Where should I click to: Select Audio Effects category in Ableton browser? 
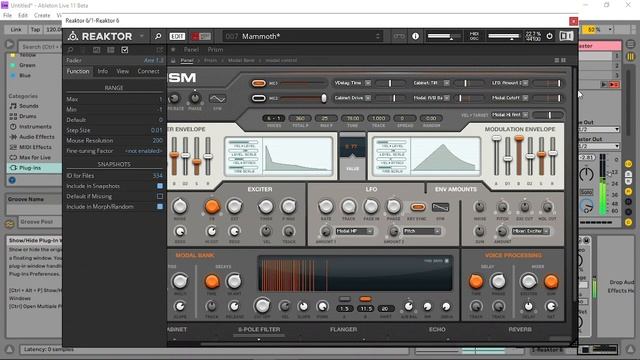[x=37, y=137]
